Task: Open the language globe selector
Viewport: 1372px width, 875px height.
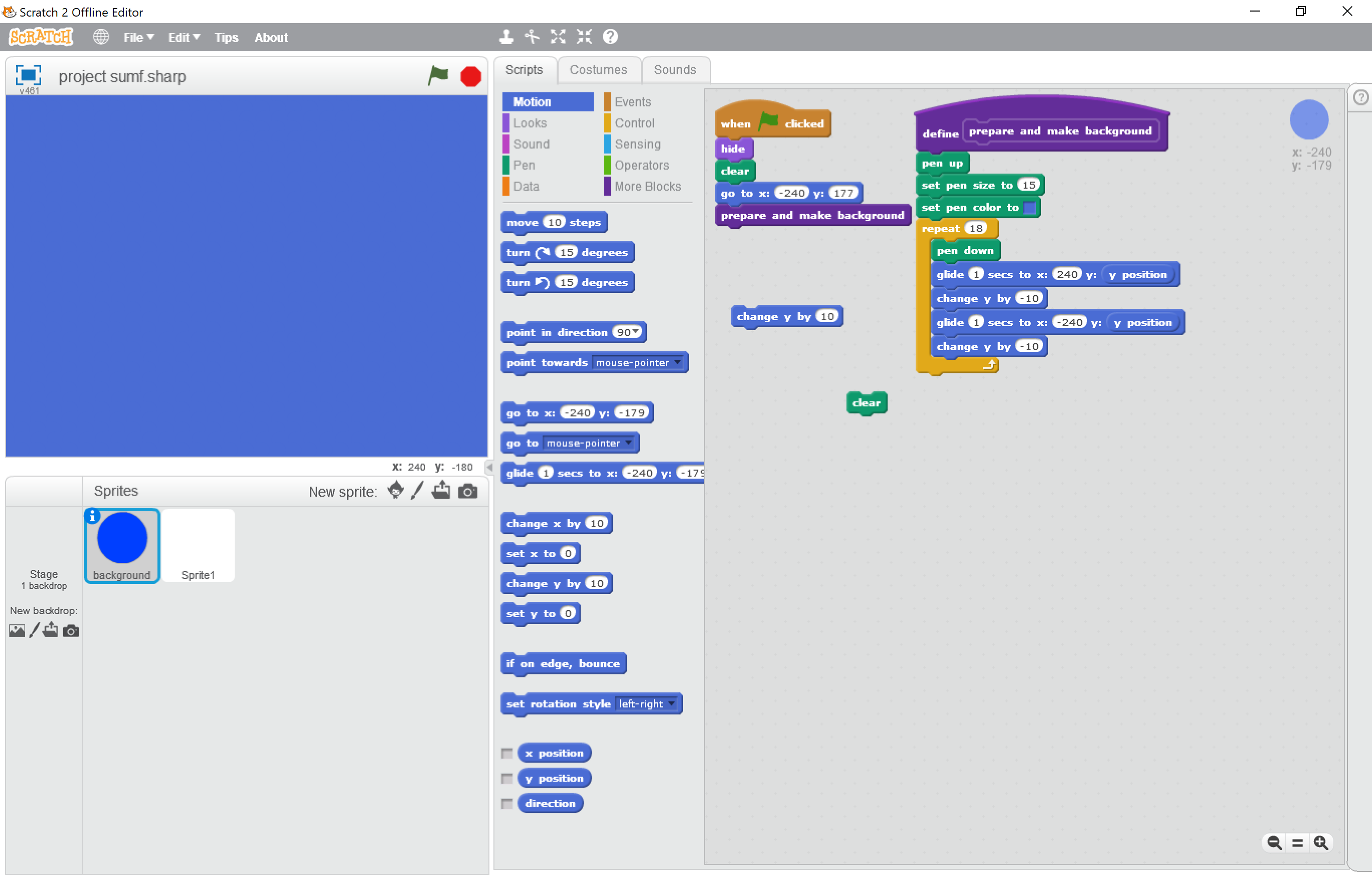Action: point(101,37)
